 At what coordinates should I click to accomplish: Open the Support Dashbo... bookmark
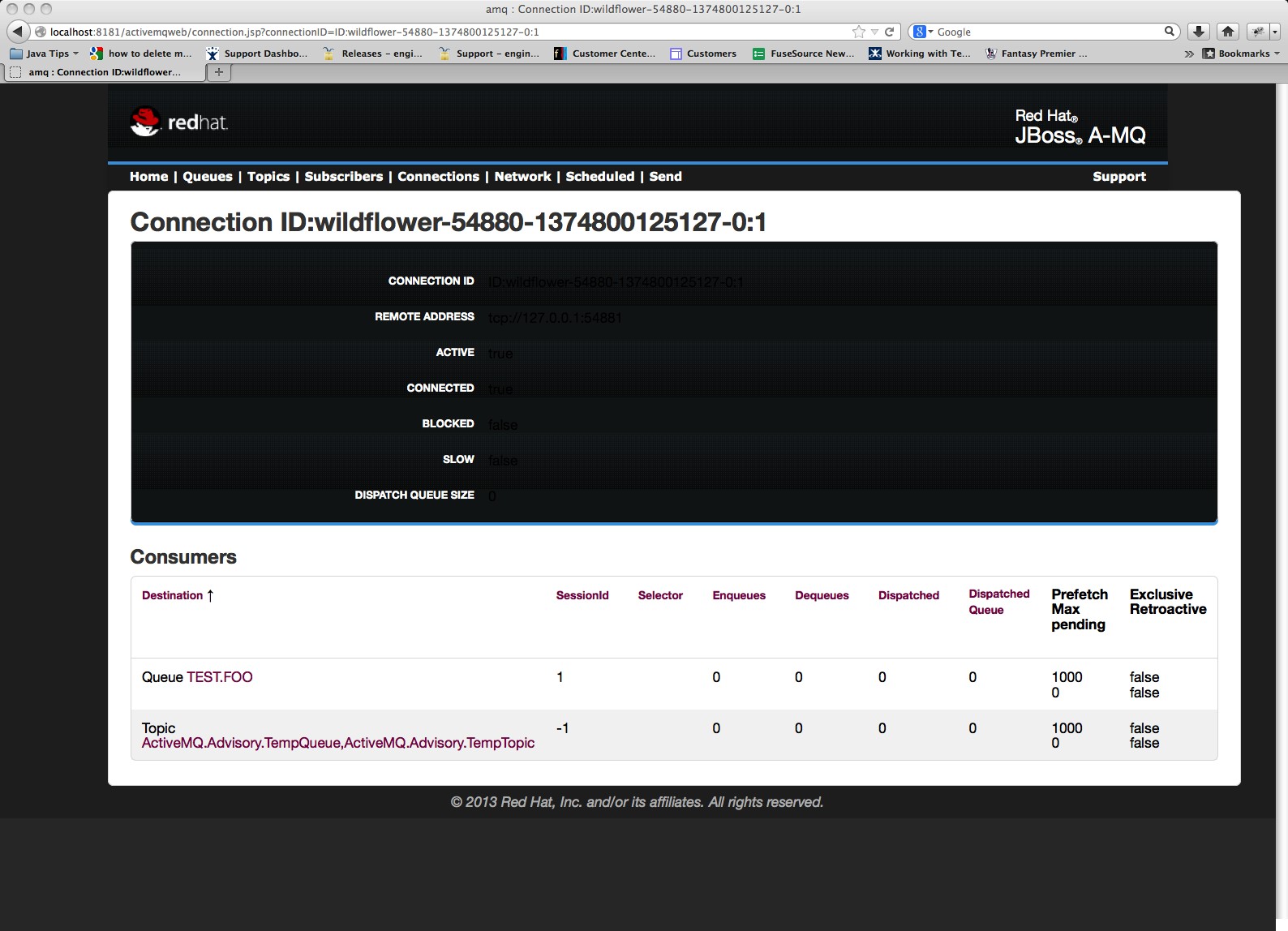coord(257,54)
